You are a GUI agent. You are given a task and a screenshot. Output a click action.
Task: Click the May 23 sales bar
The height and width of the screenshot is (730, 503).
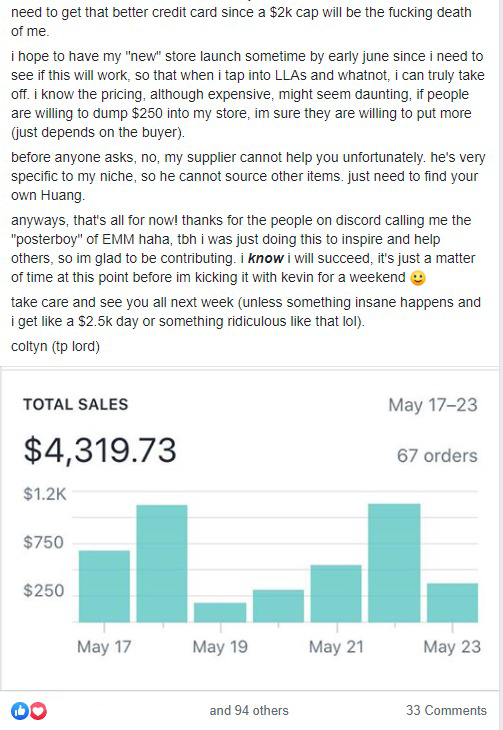point(452,602)
